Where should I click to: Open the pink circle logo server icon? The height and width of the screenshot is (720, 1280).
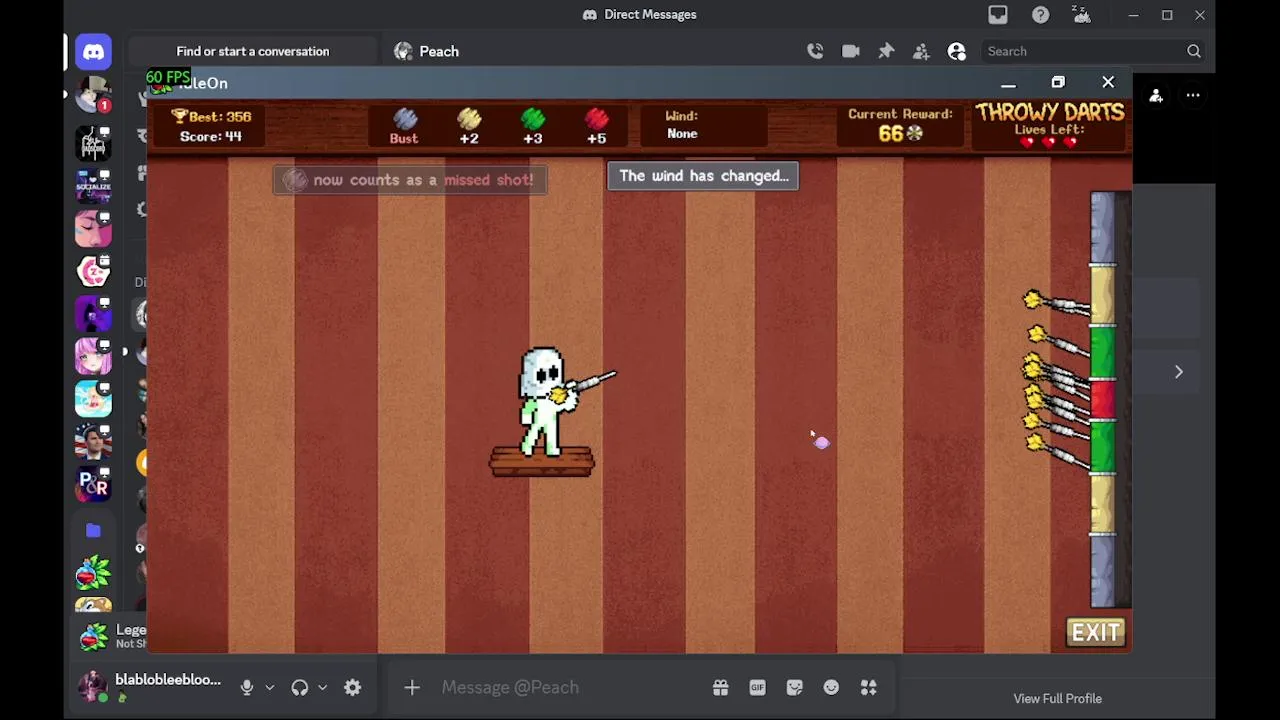pyautogui.click(x=93, y=271)
